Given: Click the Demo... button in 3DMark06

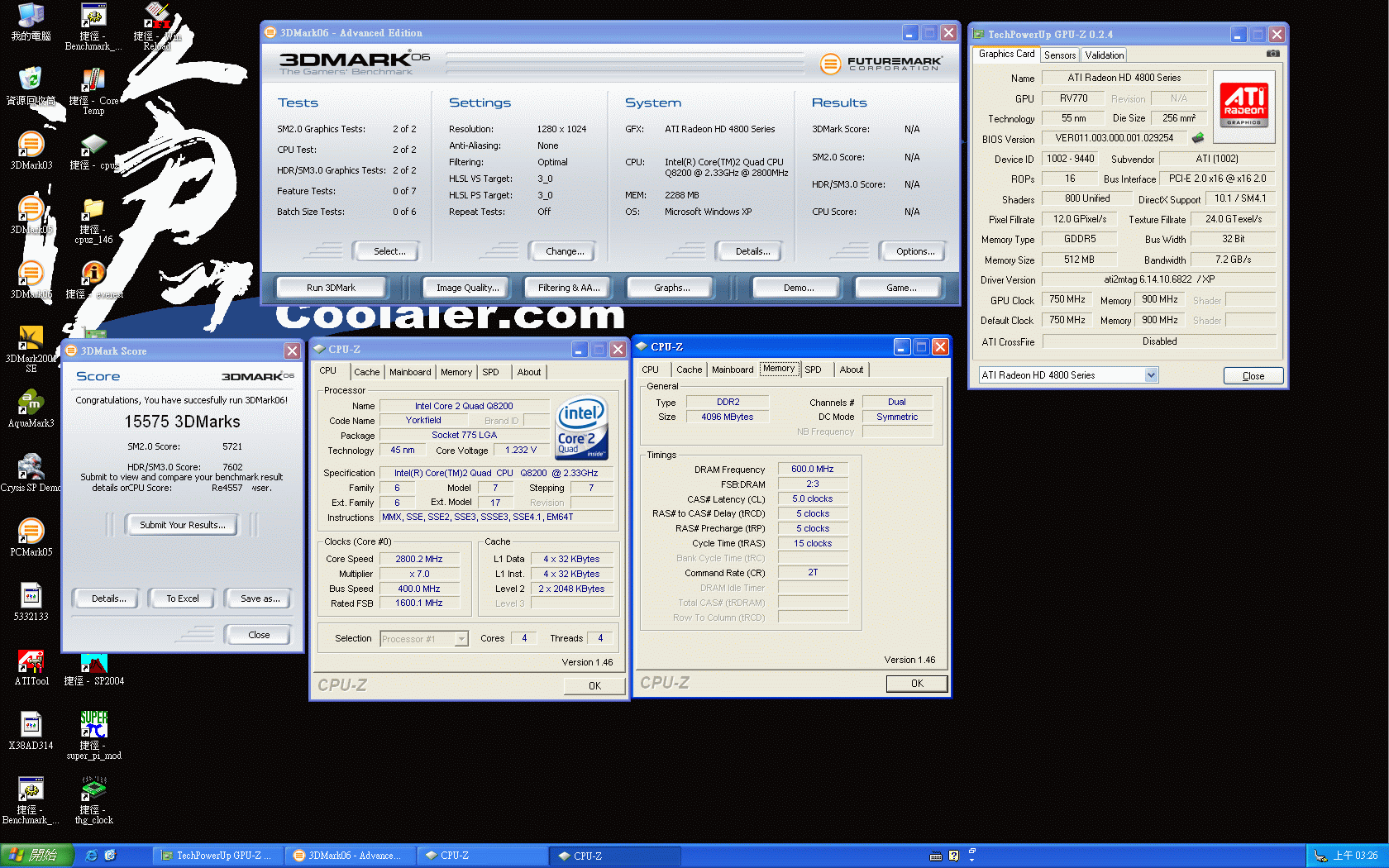Looking at the screenshot, I should [x=798, y=288].
